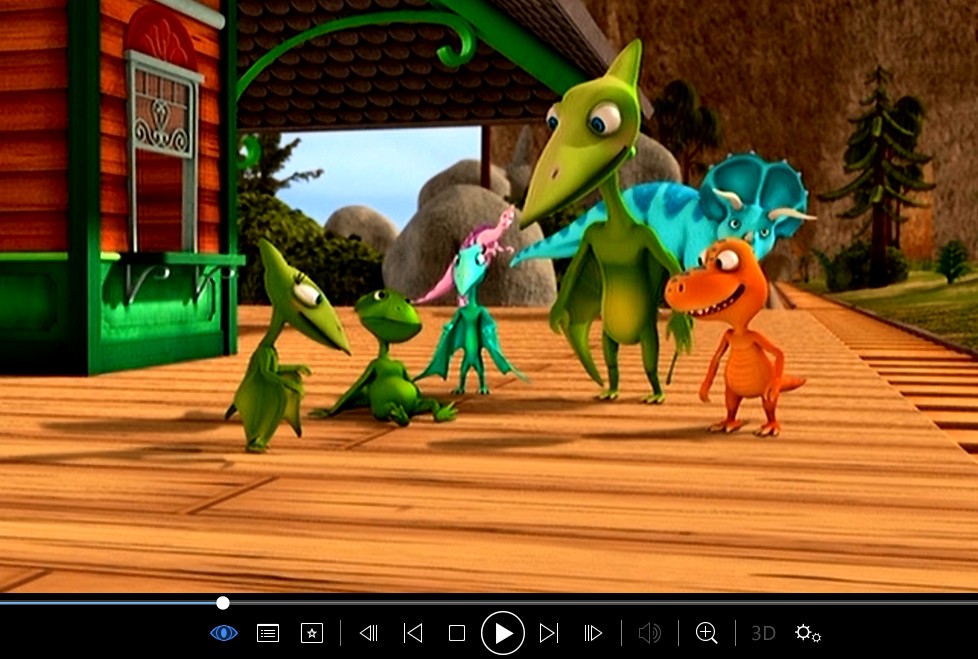Click the seek bar playhead knob

click(223, 603)
